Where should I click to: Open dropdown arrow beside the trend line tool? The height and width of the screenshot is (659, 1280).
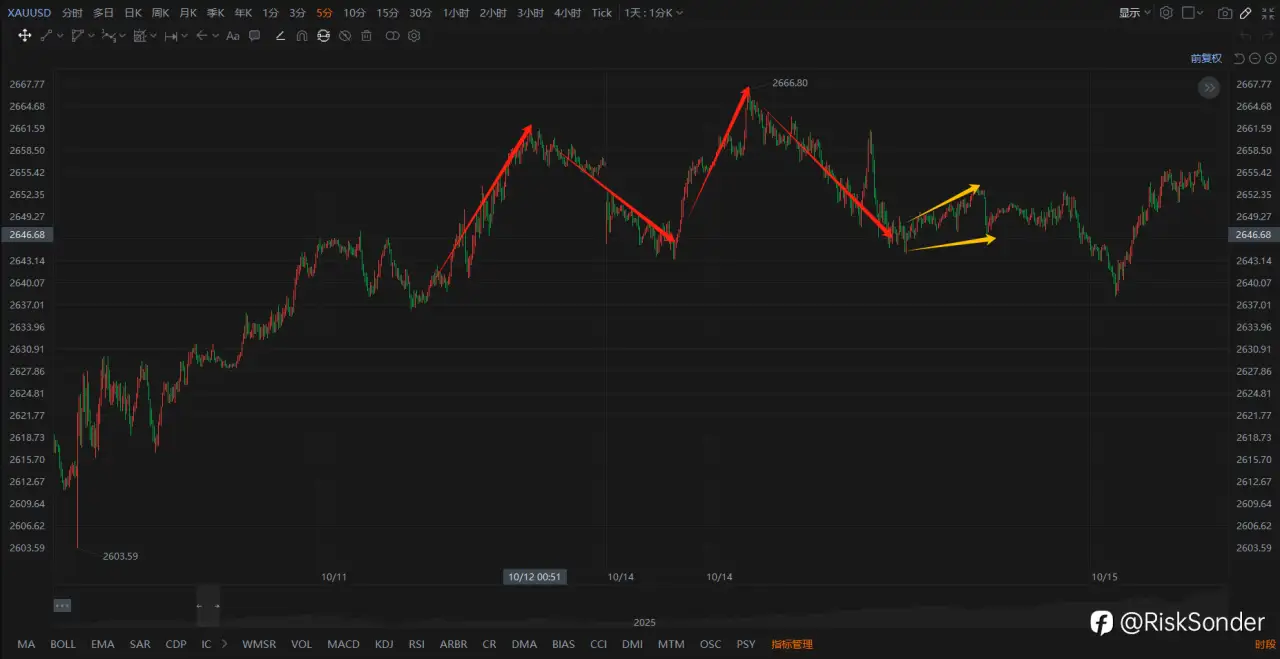(x=60, y=35)
